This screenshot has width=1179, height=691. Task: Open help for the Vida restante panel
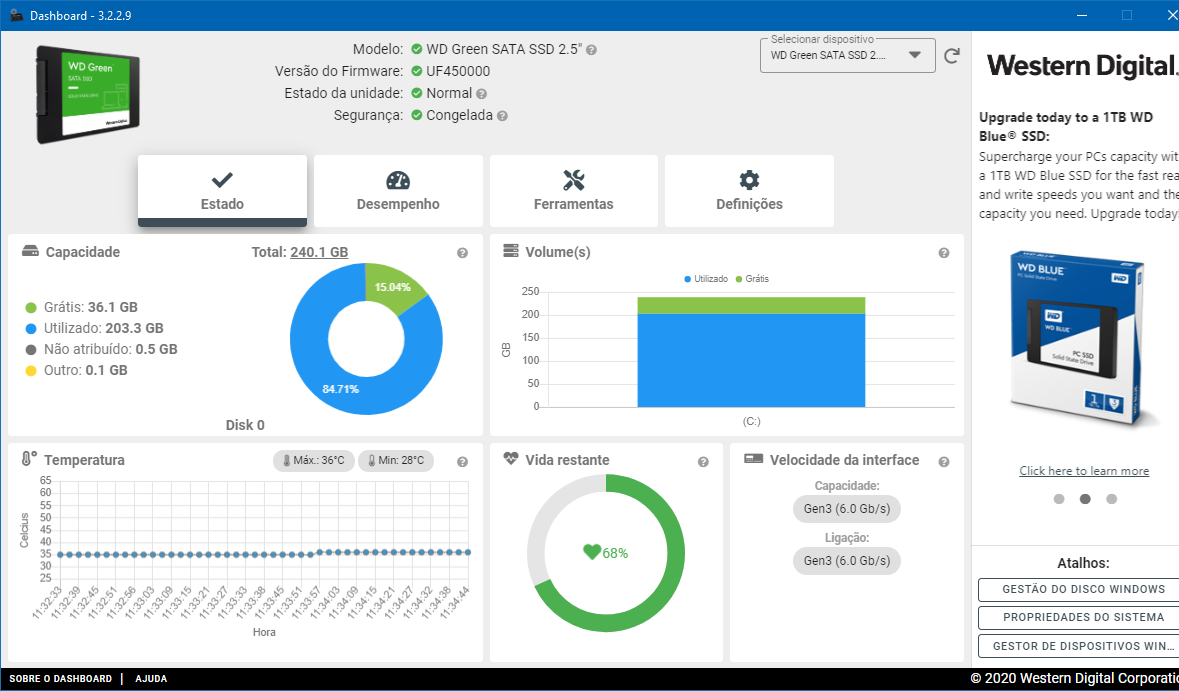click(x=703, y=462)
